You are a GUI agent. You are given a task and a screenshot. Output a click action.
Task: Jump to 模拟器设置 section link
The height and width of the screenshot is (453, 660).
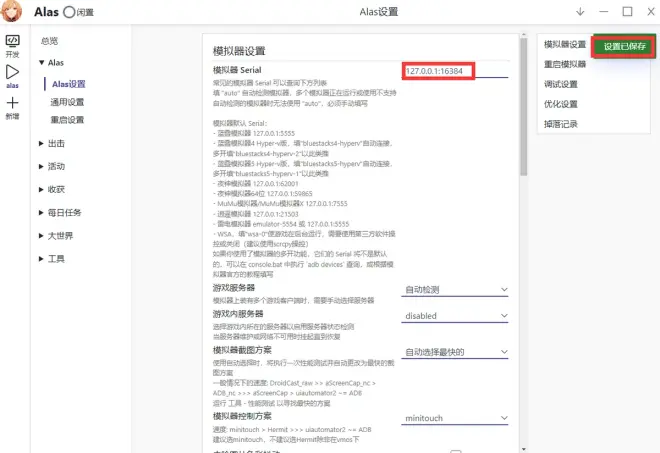pyautogui.click(x=565, y=44)
